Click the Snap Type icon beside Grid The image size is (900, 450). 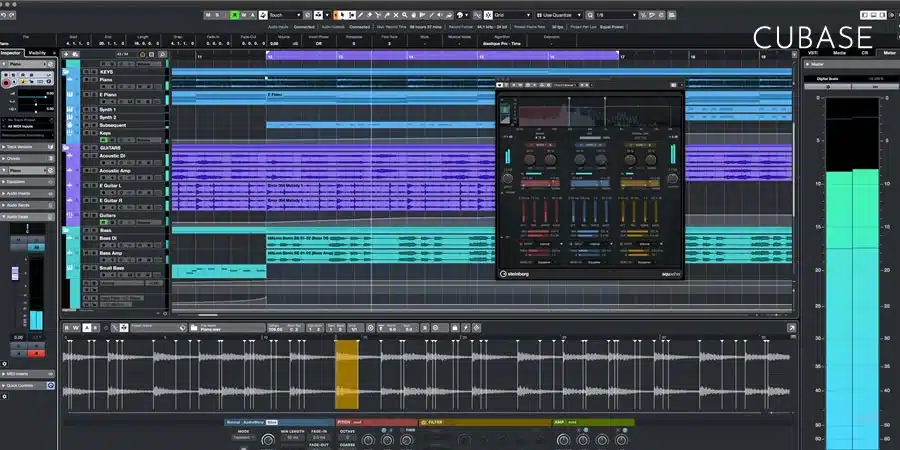(488, 14)
